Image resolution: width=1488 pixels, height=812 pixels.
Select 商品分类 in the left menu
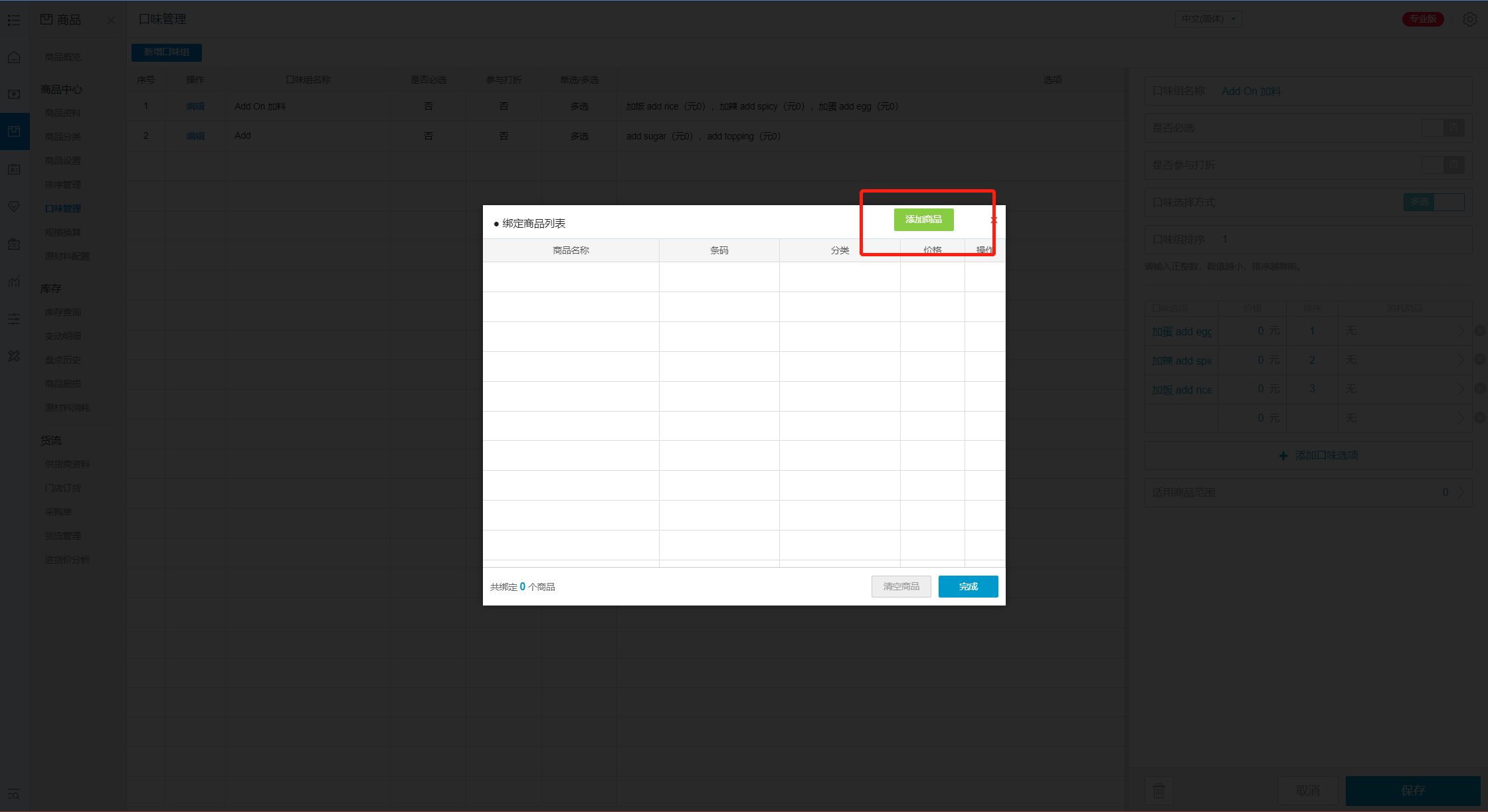(x=63, y=137)
